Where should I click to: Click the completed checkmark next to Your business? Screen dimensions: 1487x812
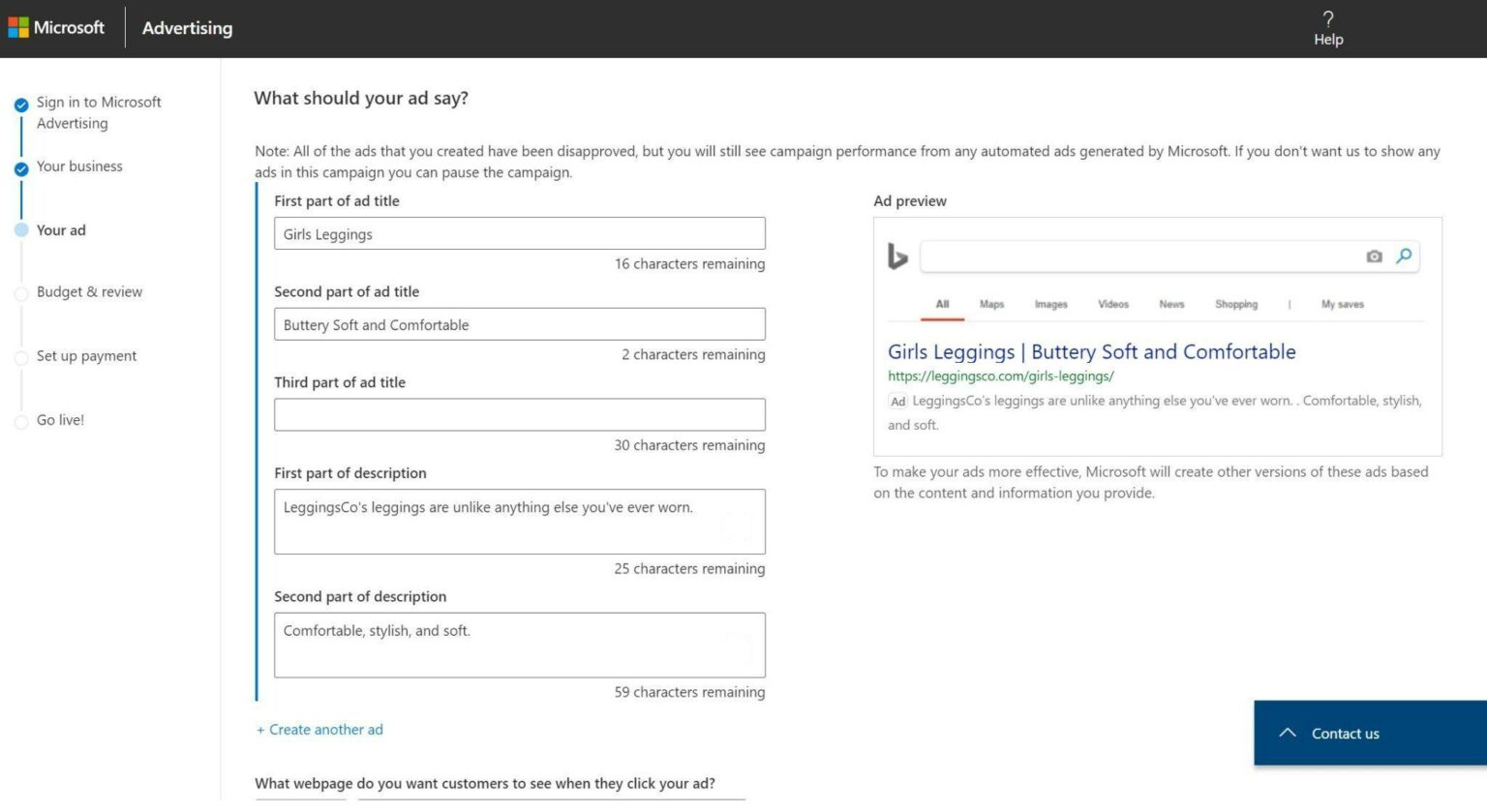point(21,168)
